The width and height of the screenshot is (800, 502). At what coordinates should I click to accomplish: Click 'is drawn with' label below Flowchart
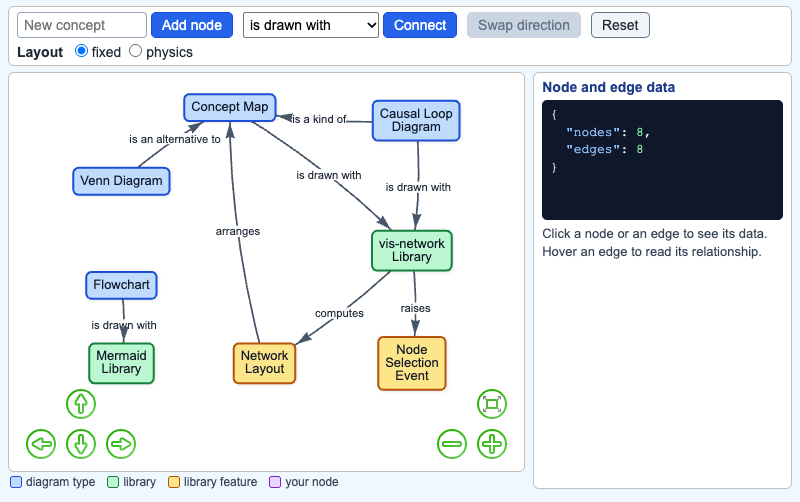pyautogui.click(x=124, y=325)
